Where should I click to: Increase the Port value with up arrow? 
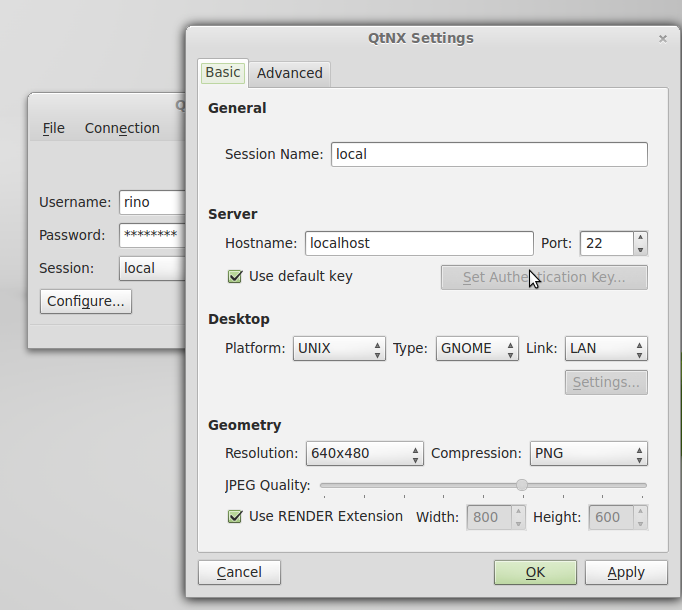point(640,237)
